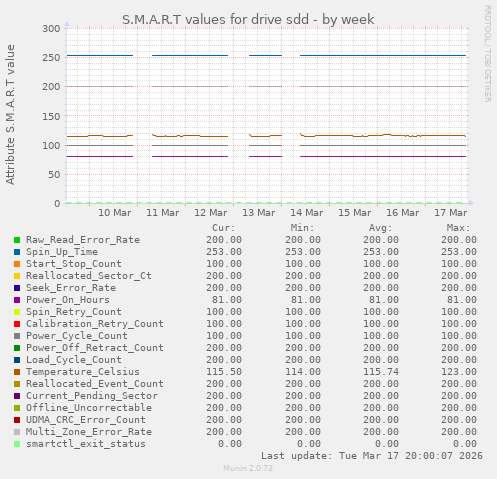This screenshot has height=479, width=497.
Task: Select the Current_Pending_Sector legend label
Action: [92, 396]
